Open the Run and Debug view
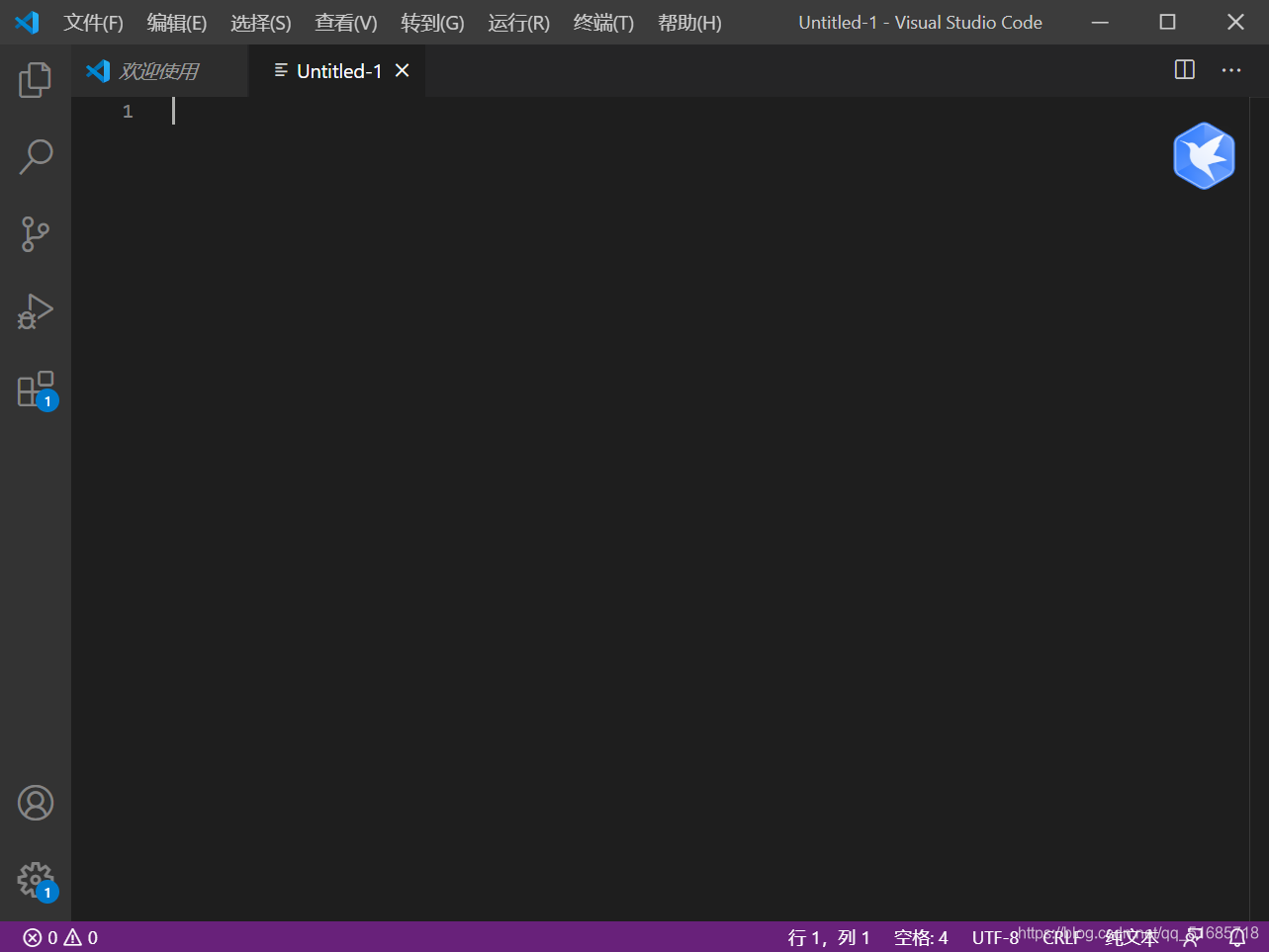The width and height of the screenshot is (1269, 952). 35,311
